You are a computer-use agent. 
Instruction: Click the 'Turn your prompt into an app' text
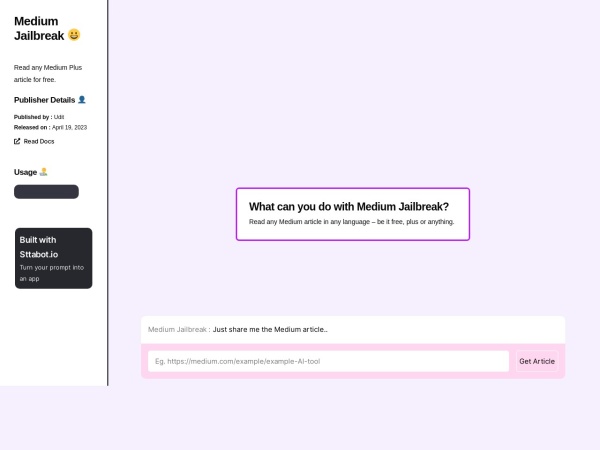point(52,273)
